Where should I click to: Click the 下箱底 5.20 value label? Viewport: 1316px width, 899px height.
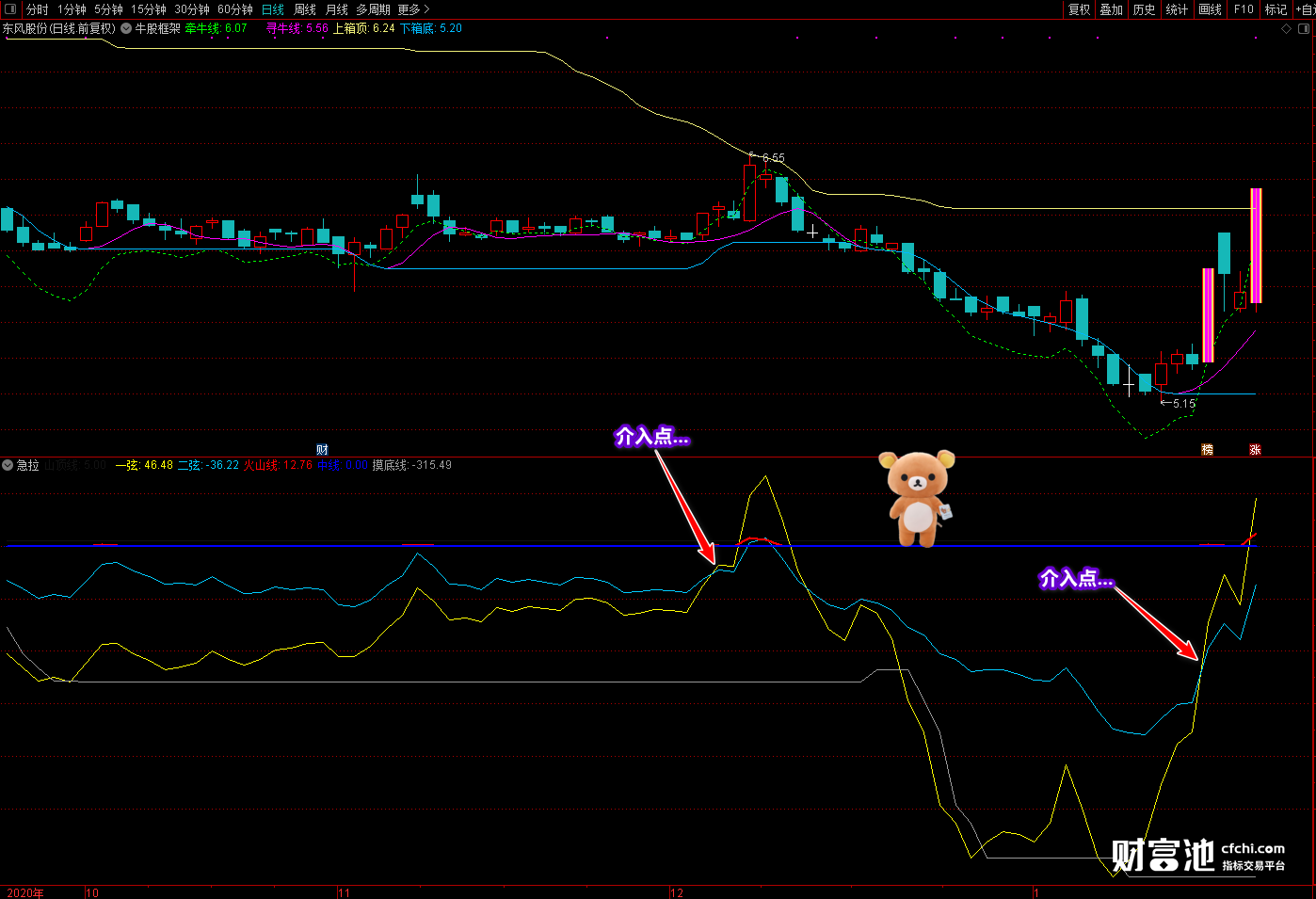click(431, 28)
